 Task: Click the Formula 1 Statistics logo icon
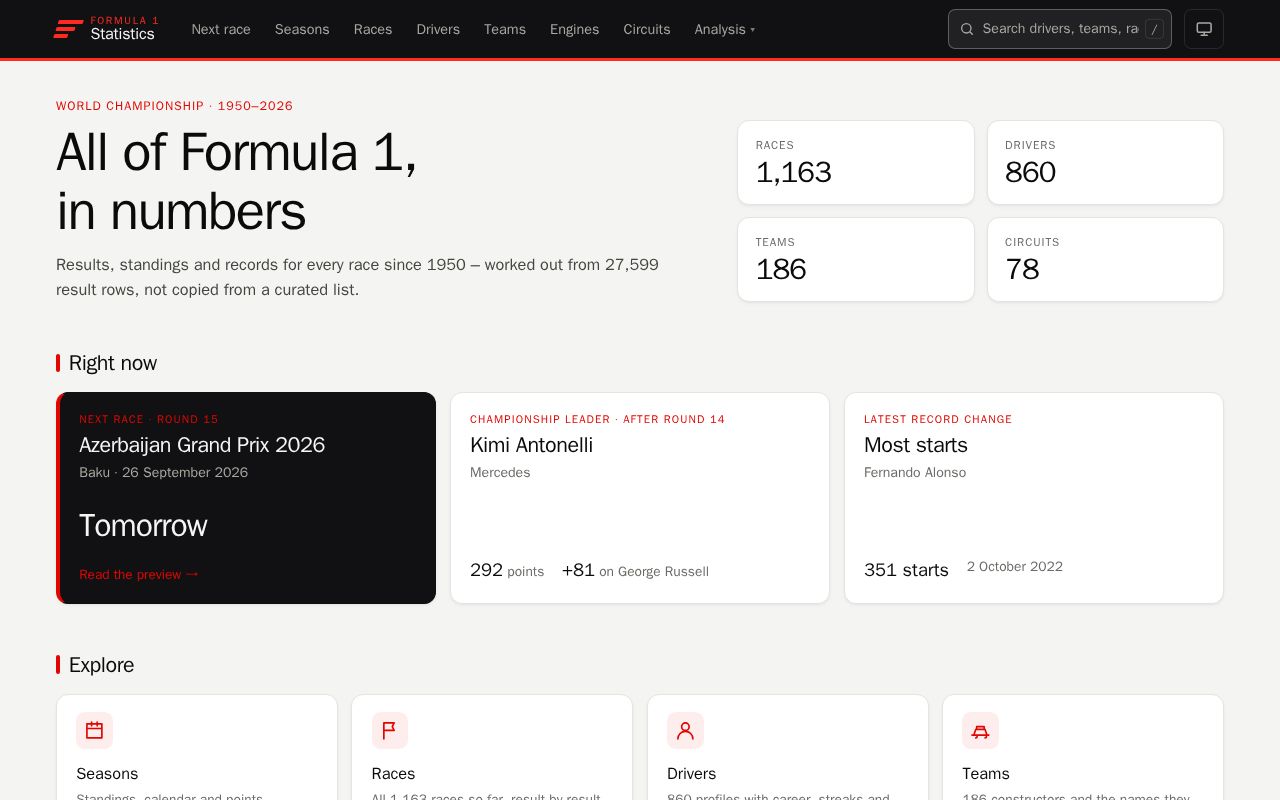coord(68,29)
